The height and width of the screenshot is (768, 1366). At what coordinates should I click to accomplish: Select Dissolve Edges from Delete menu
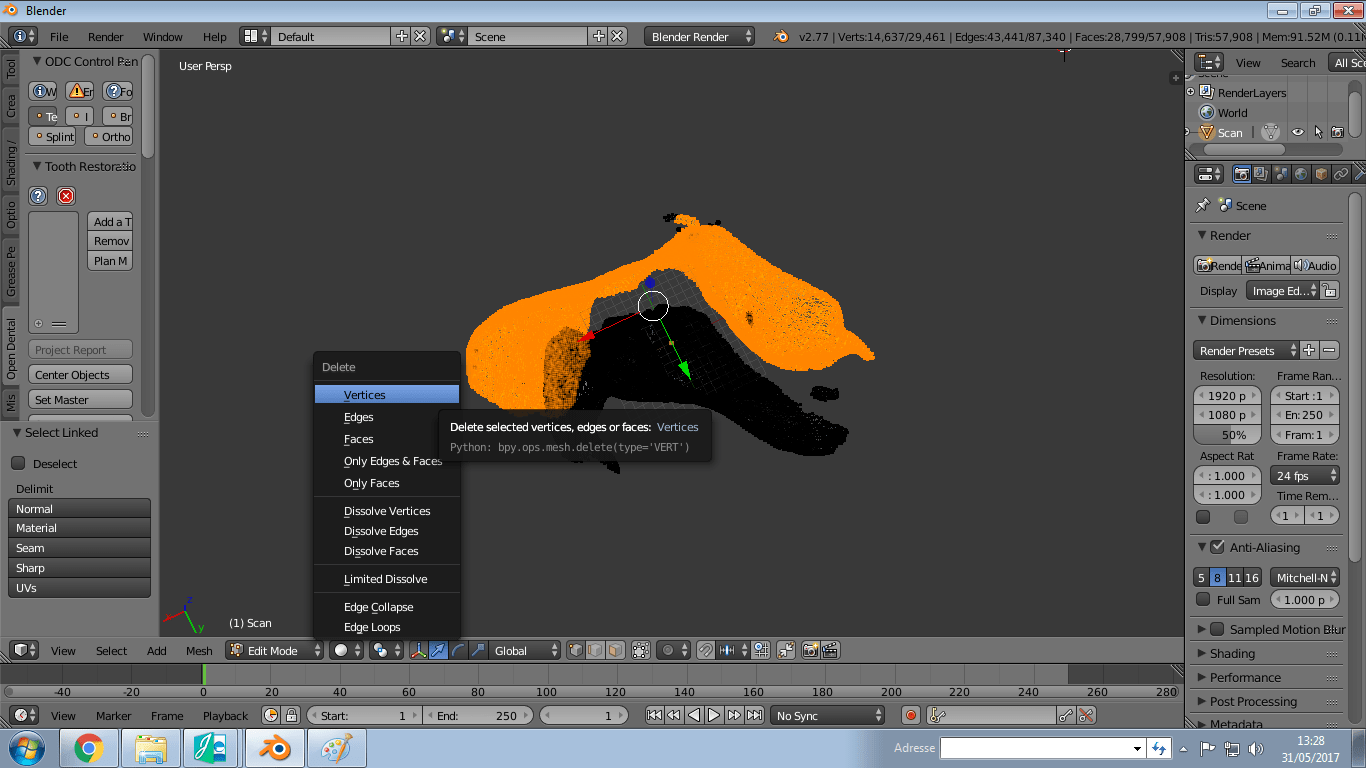381,531
